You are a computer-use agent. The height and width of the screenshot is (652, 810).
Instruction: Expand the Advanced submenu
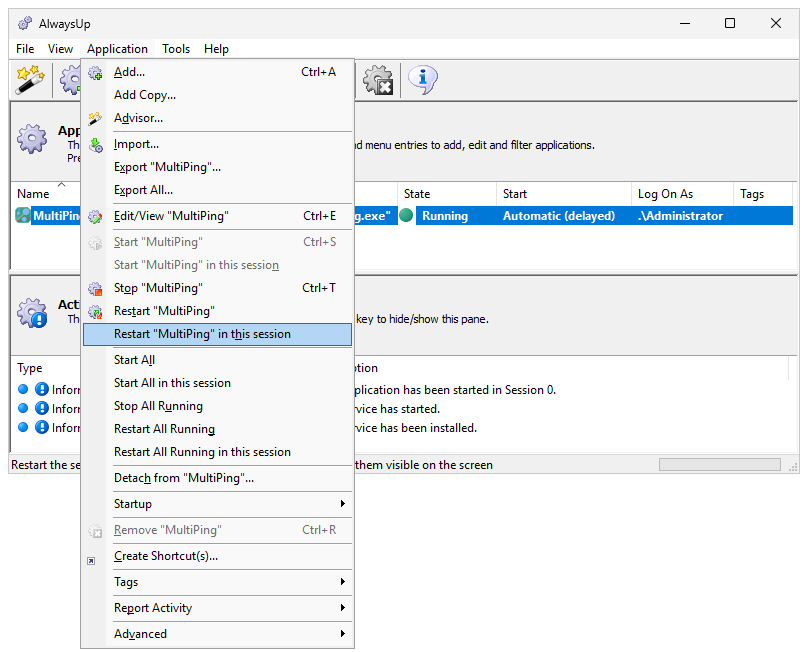click(217, 634)
